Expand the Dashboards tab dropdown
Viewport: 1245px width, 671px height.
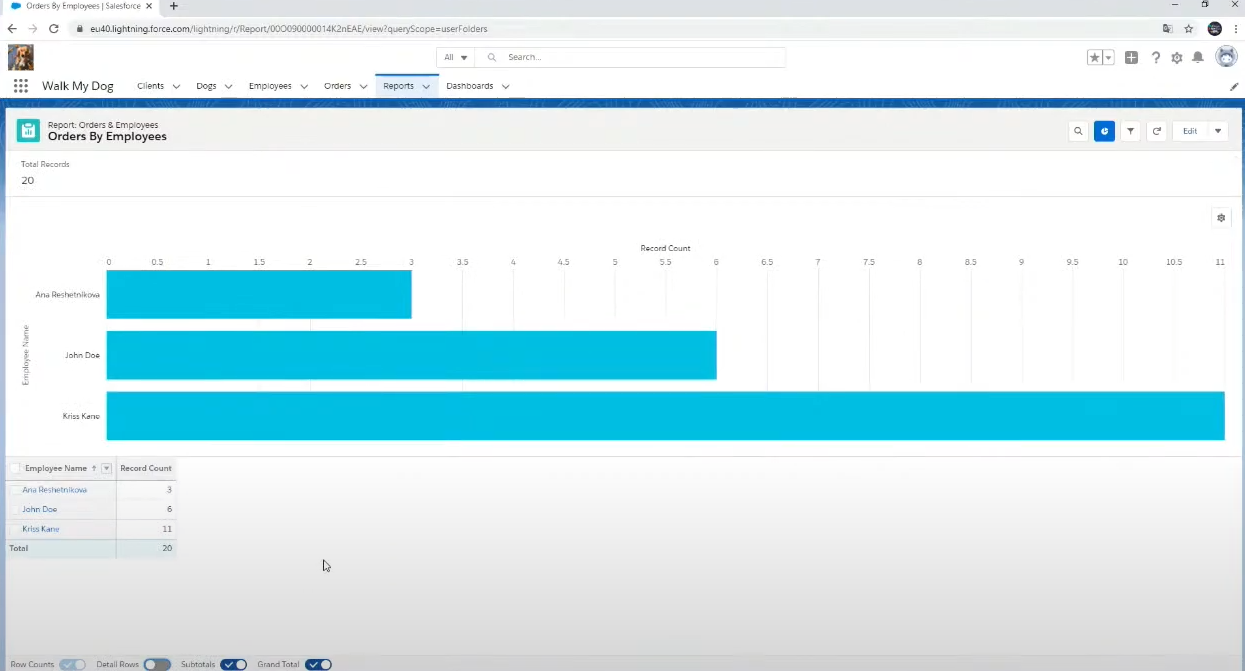pos(505,87)
